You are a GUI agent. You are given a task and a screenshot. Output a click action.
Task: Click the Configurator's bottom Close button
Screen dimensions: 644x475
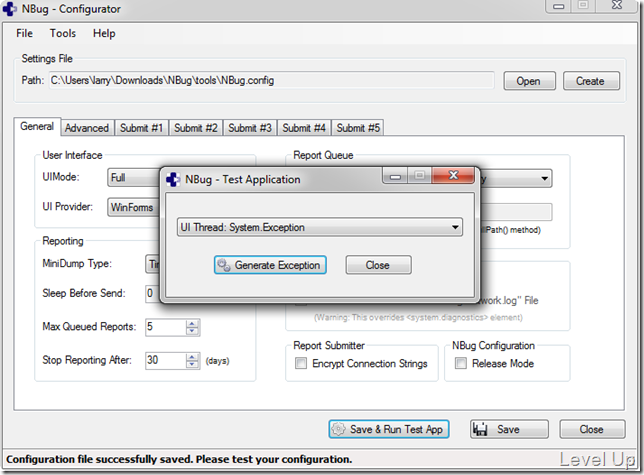592,429
